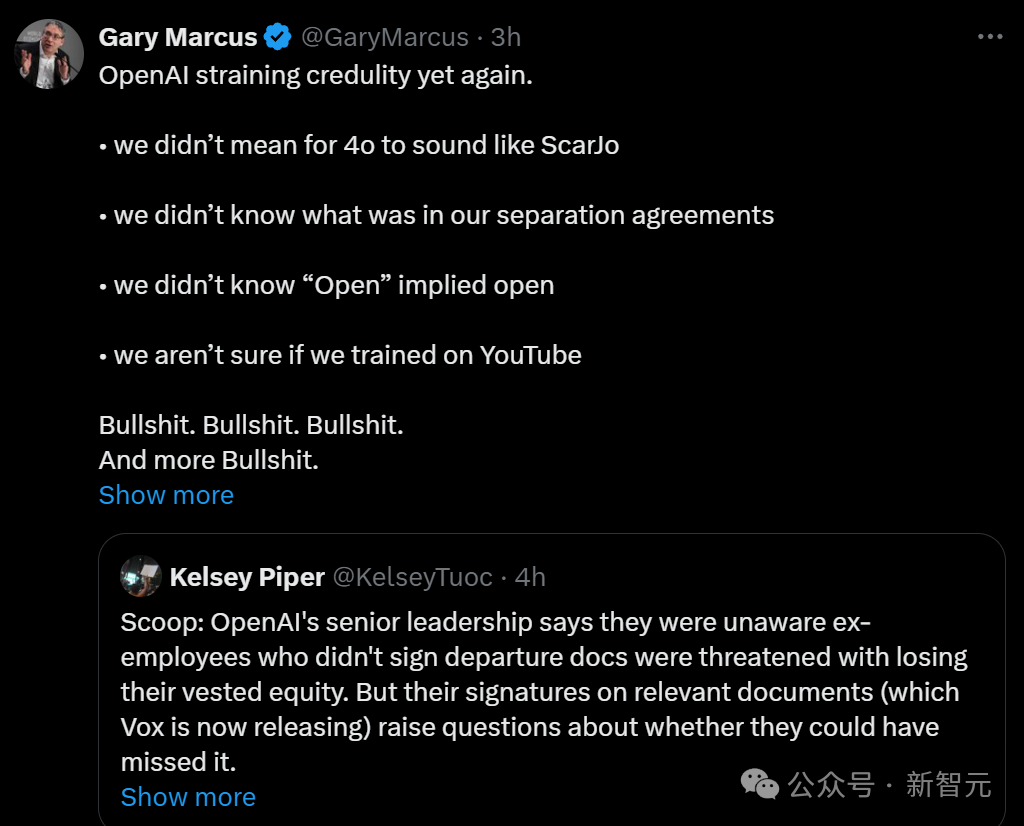Click the 公众号 · 新智元 watermark text
This screenshot has width=1024, height=826.
click(889, 785)
